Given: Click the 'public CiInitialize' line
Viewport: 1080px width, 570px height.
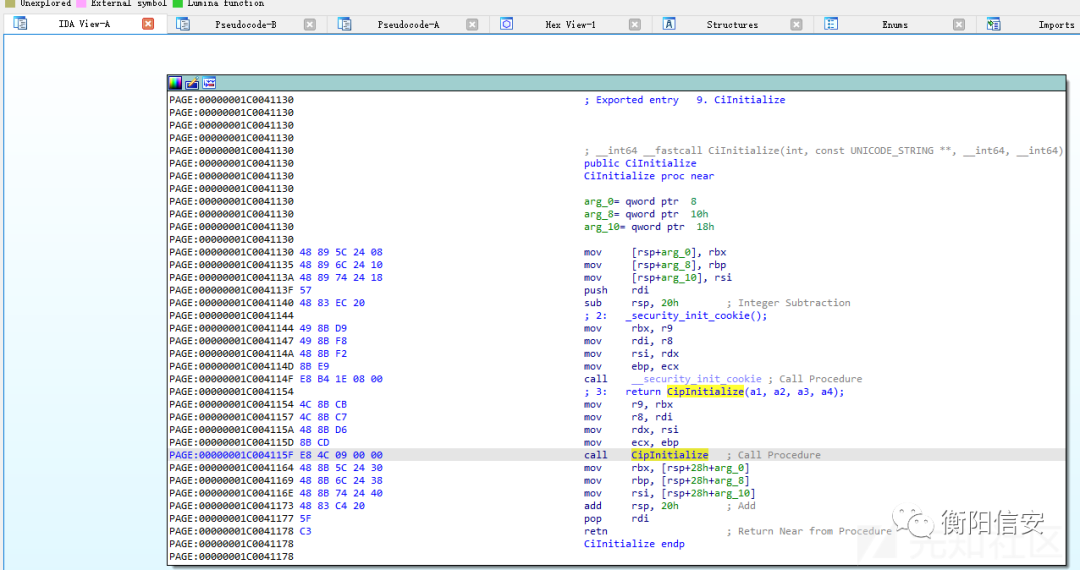Looking at the screenshot, I should pos(640,164).
